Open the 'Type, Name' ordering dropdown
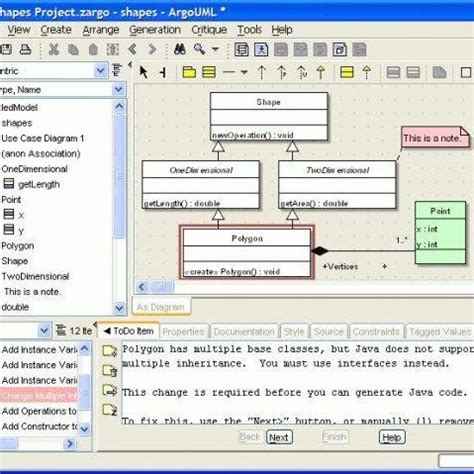Screen dimensions: 474x474 click(x=63, y=90)
